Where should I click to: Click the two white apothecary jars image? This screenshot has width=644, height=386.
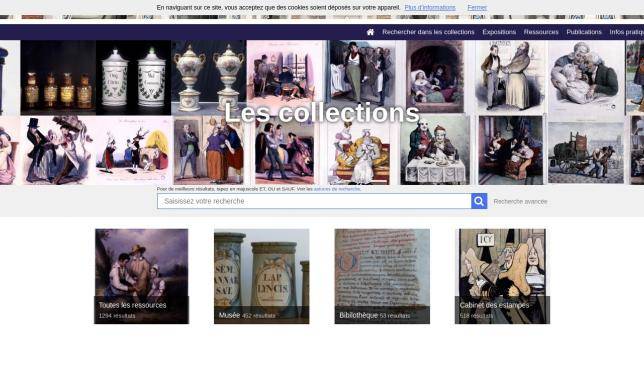click(133, 78)
